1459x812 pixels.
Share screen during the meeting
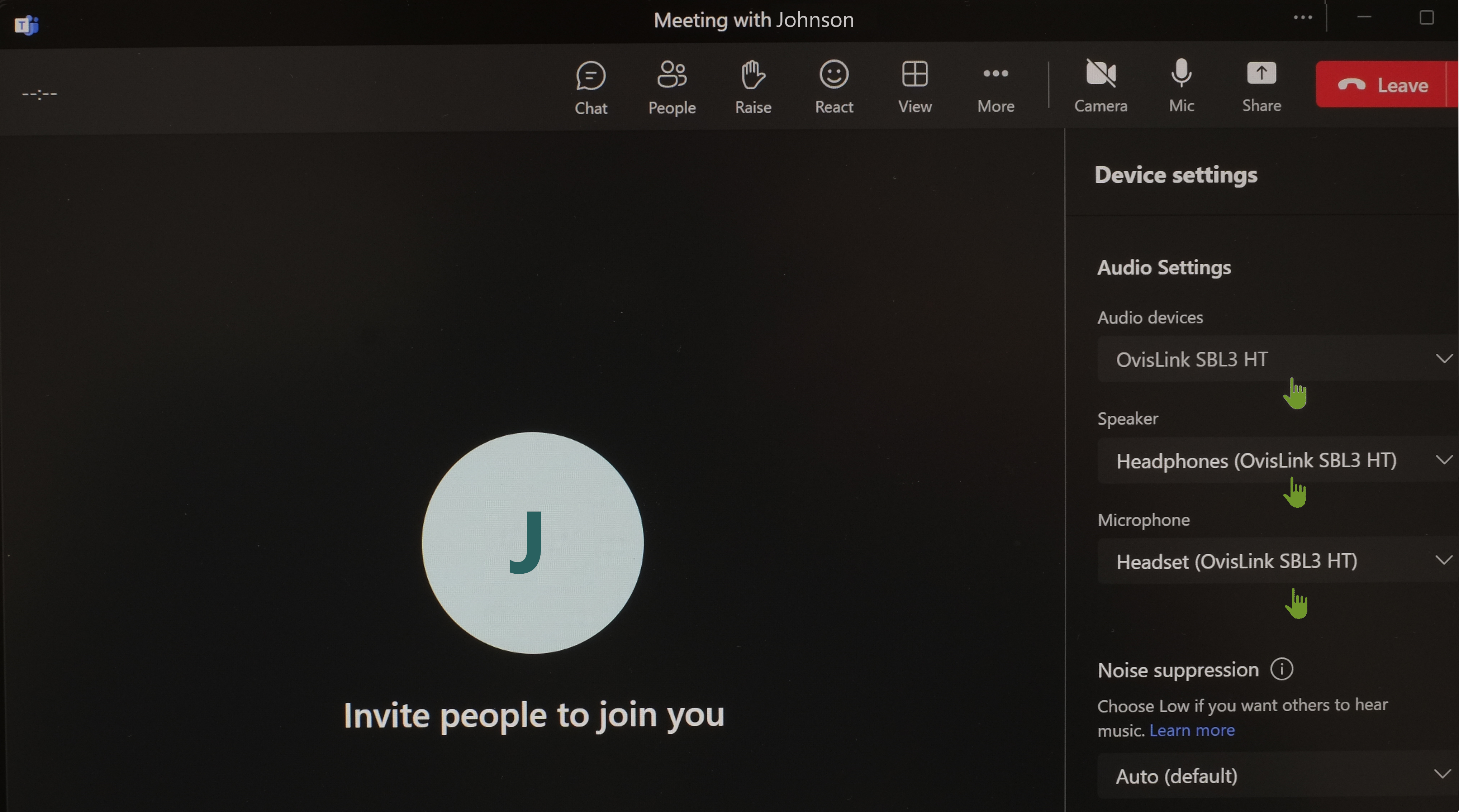click(x=1261, y=83)
